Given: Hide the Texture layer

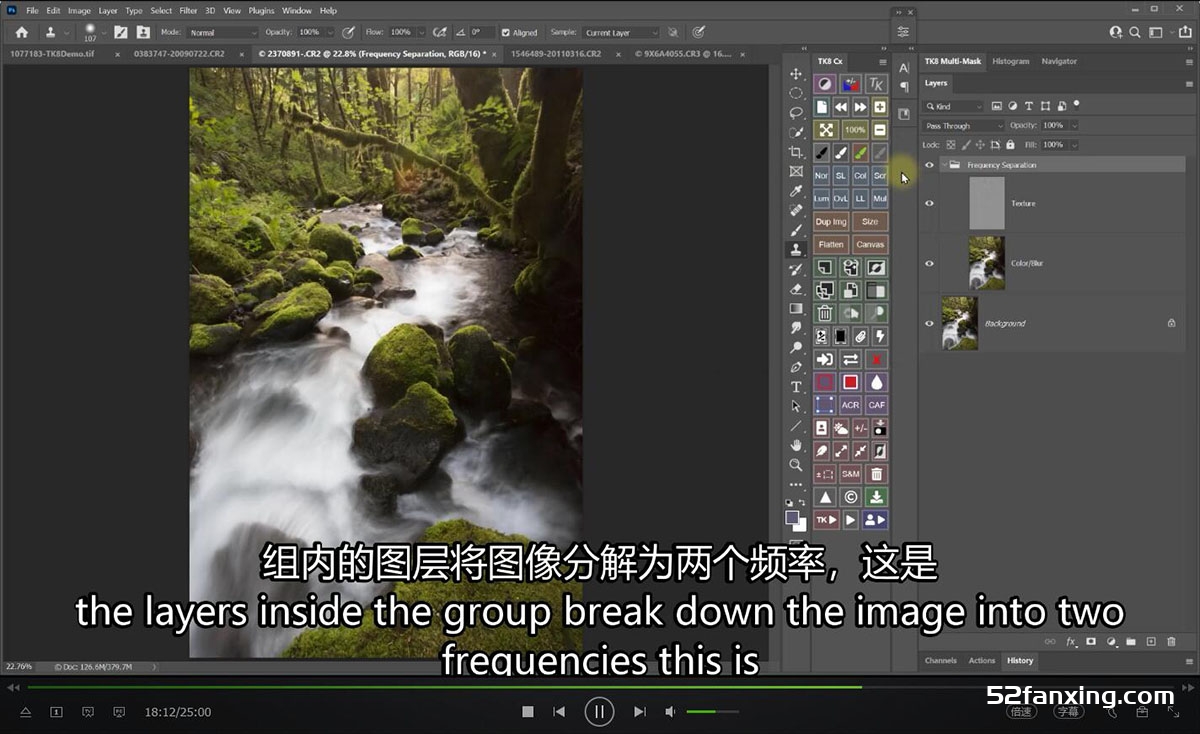Looking at the screenshot, I should pos(930,203).
